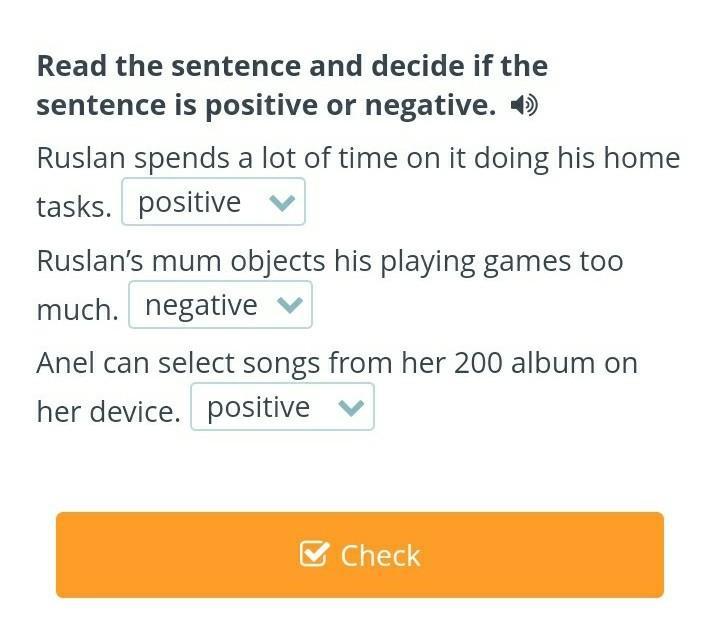The width and height of the screenshot is (720, 617).
Task: Click the heading 'Read the sentence and decide'
Action: (x=292, y=86)
